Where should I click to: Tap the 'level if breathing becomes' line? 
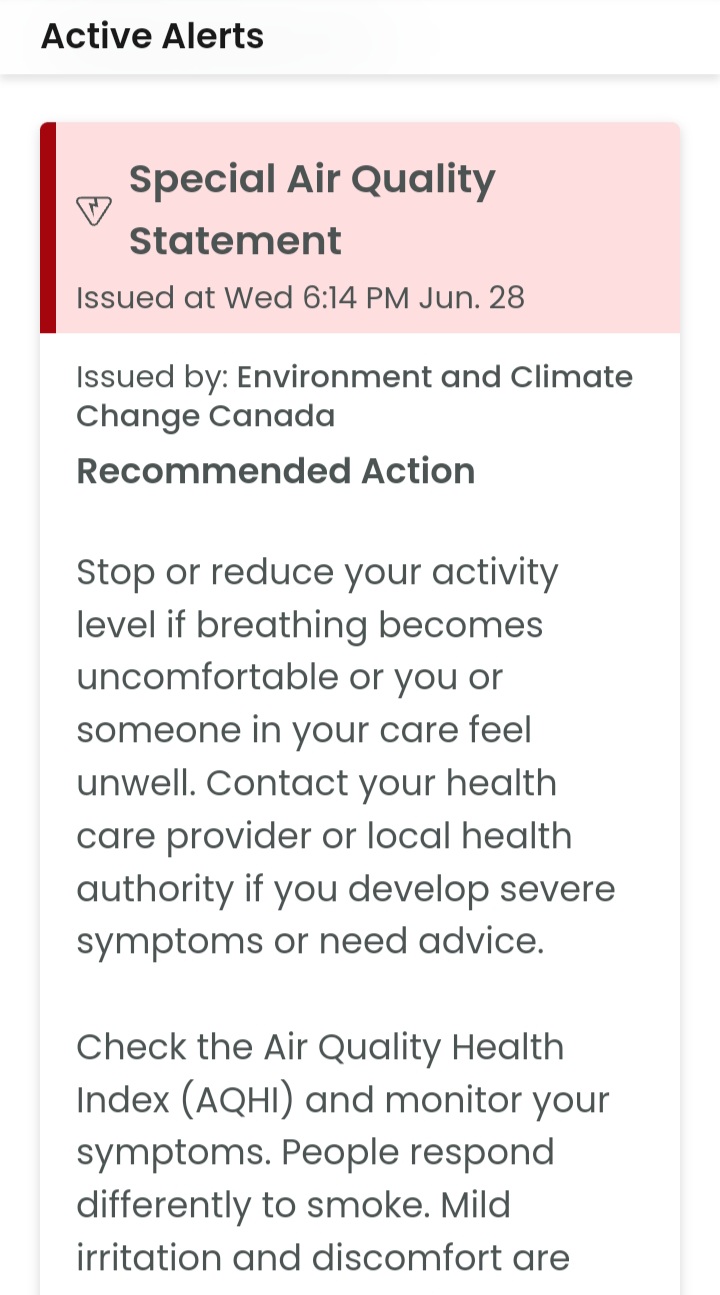pyautogui.click(x=309, y=625)
